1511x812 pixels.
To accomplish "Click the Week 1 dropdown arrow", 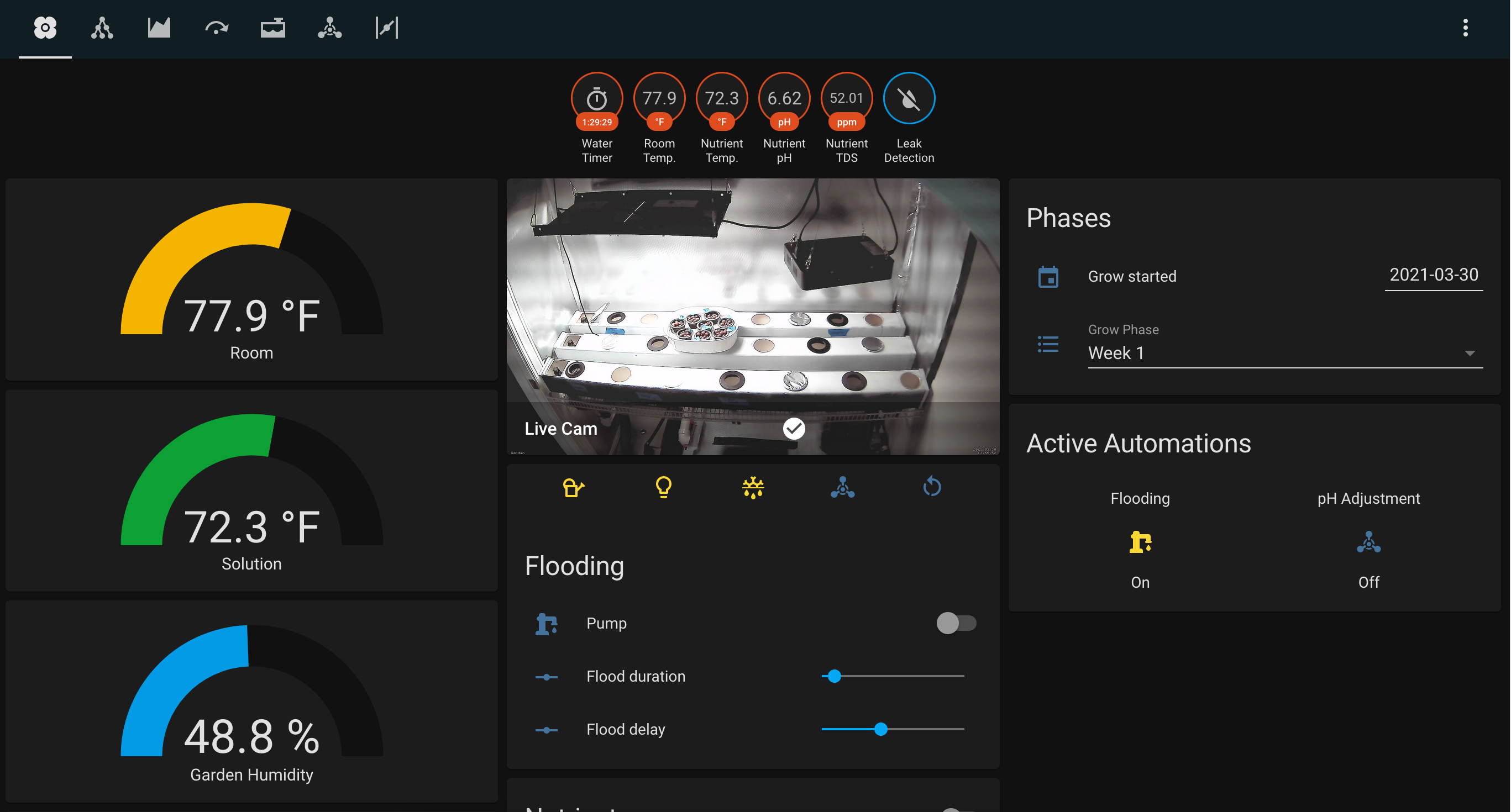I will (x=1469, y=353).
